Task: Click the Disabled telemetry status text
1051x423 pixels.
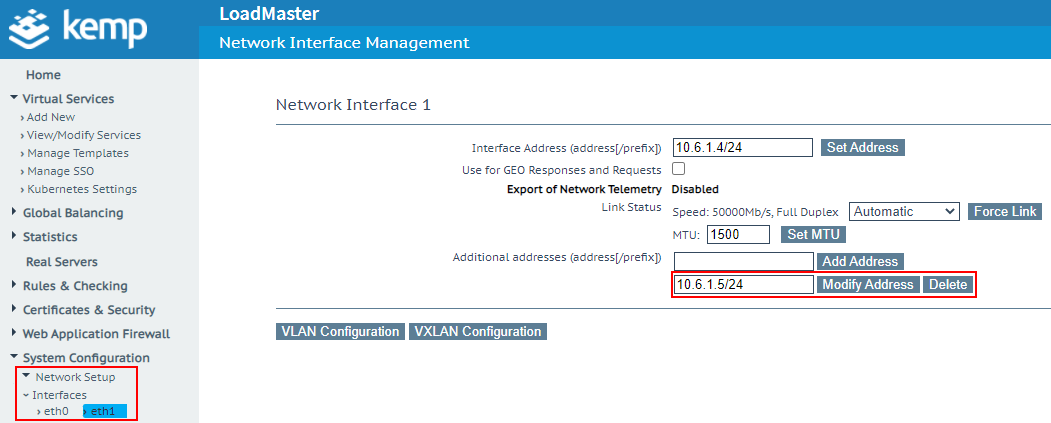Action: coord(695,190)
